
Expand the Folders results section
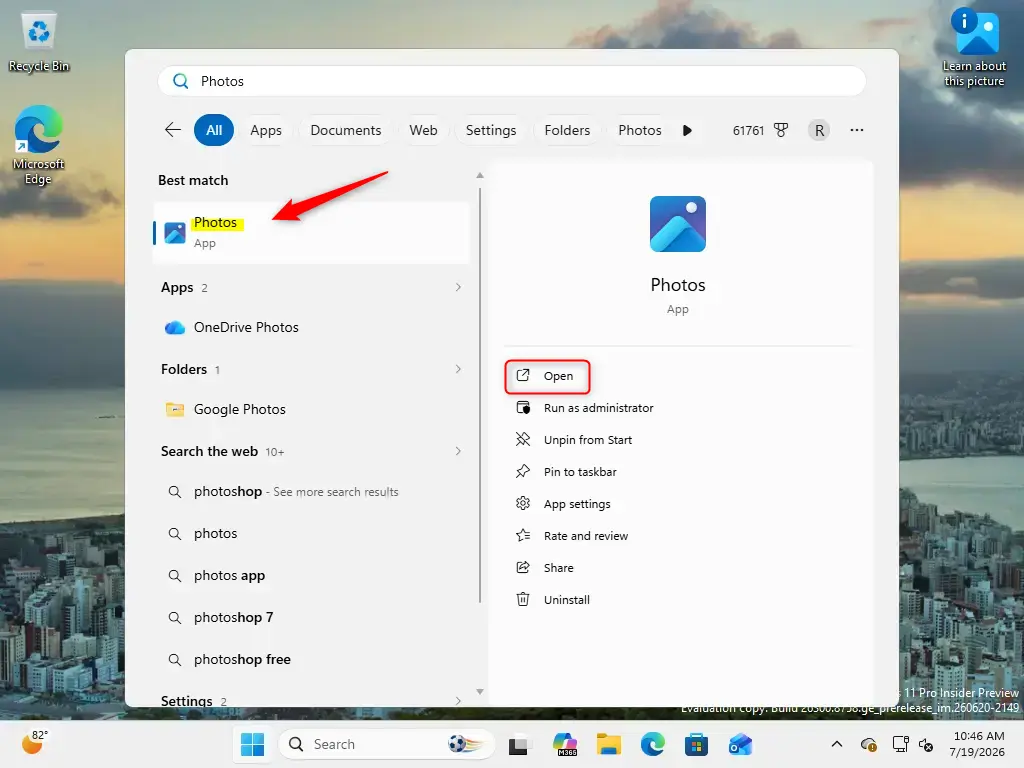tap(458, 369)
